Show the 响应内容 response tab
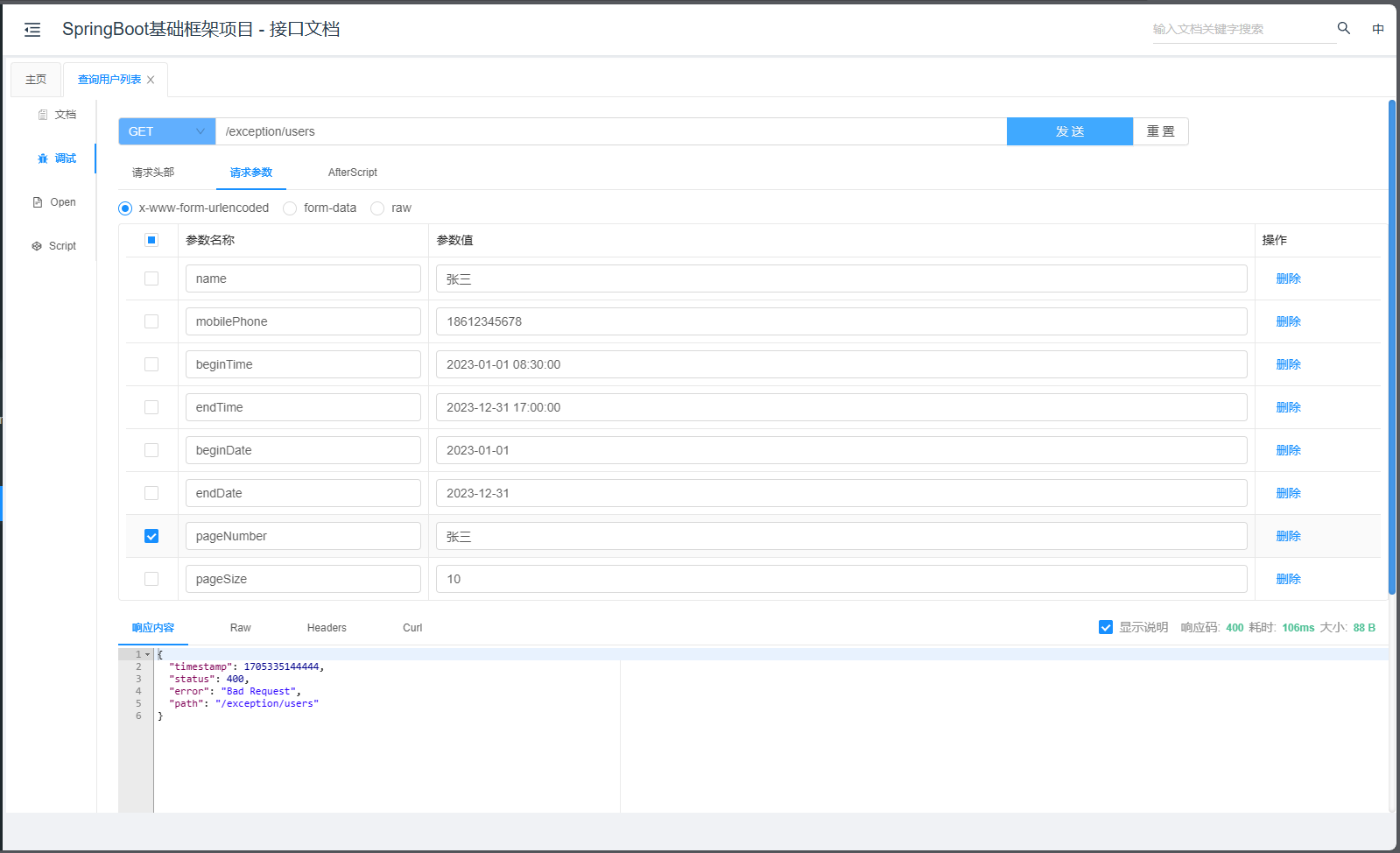Viewport: 1400px width, 853px height. pos(153,628)
